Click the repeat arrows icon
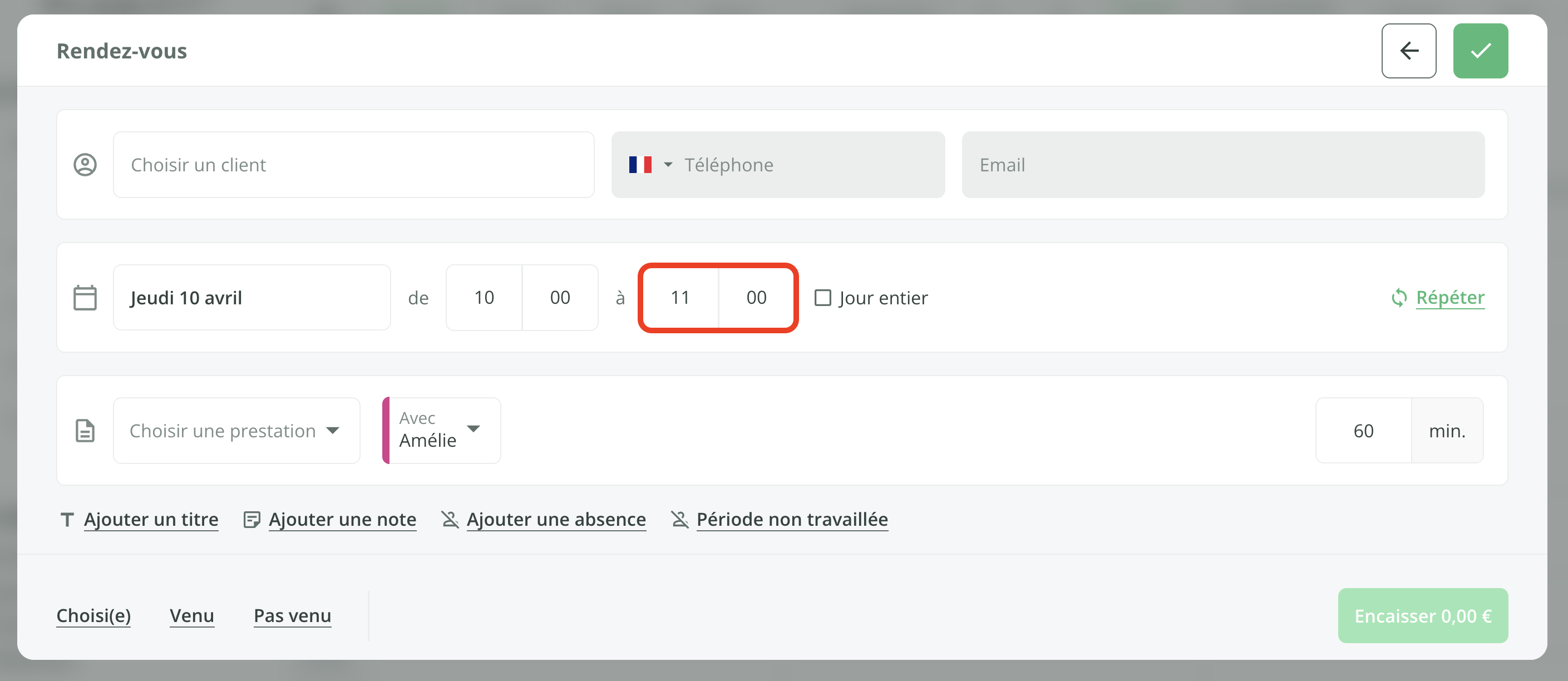Screen dimensions: 1568x681 (1399, 298)
